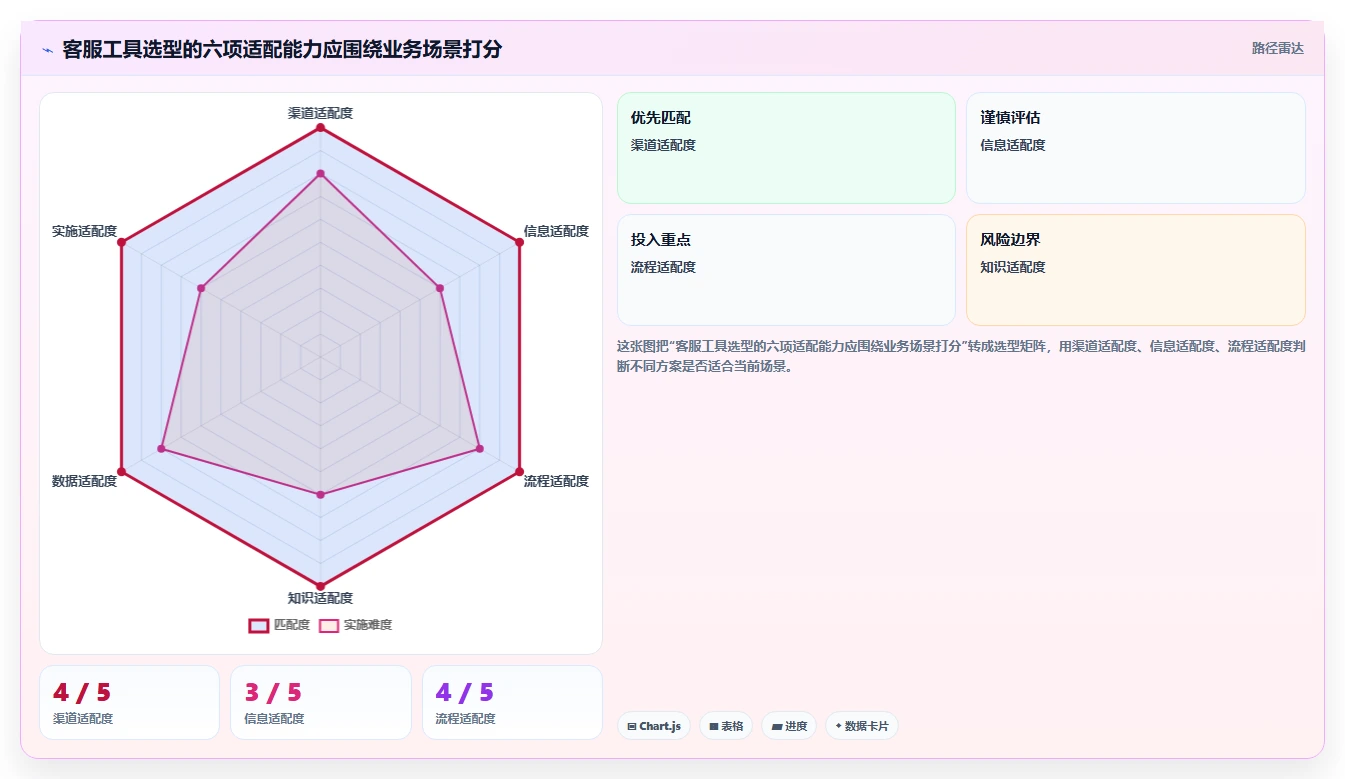Click 流程适配度 text in the 投入重点 card

point(663,267)
